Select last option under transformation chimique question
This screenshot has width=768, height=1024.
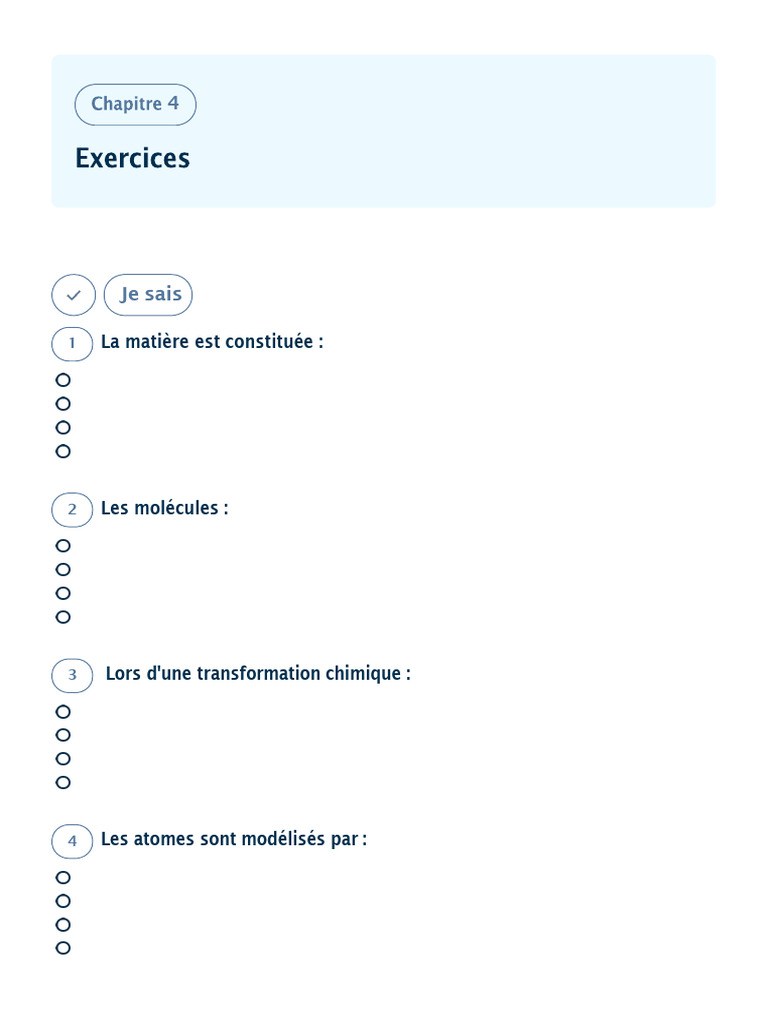click(x=63, y=783)
